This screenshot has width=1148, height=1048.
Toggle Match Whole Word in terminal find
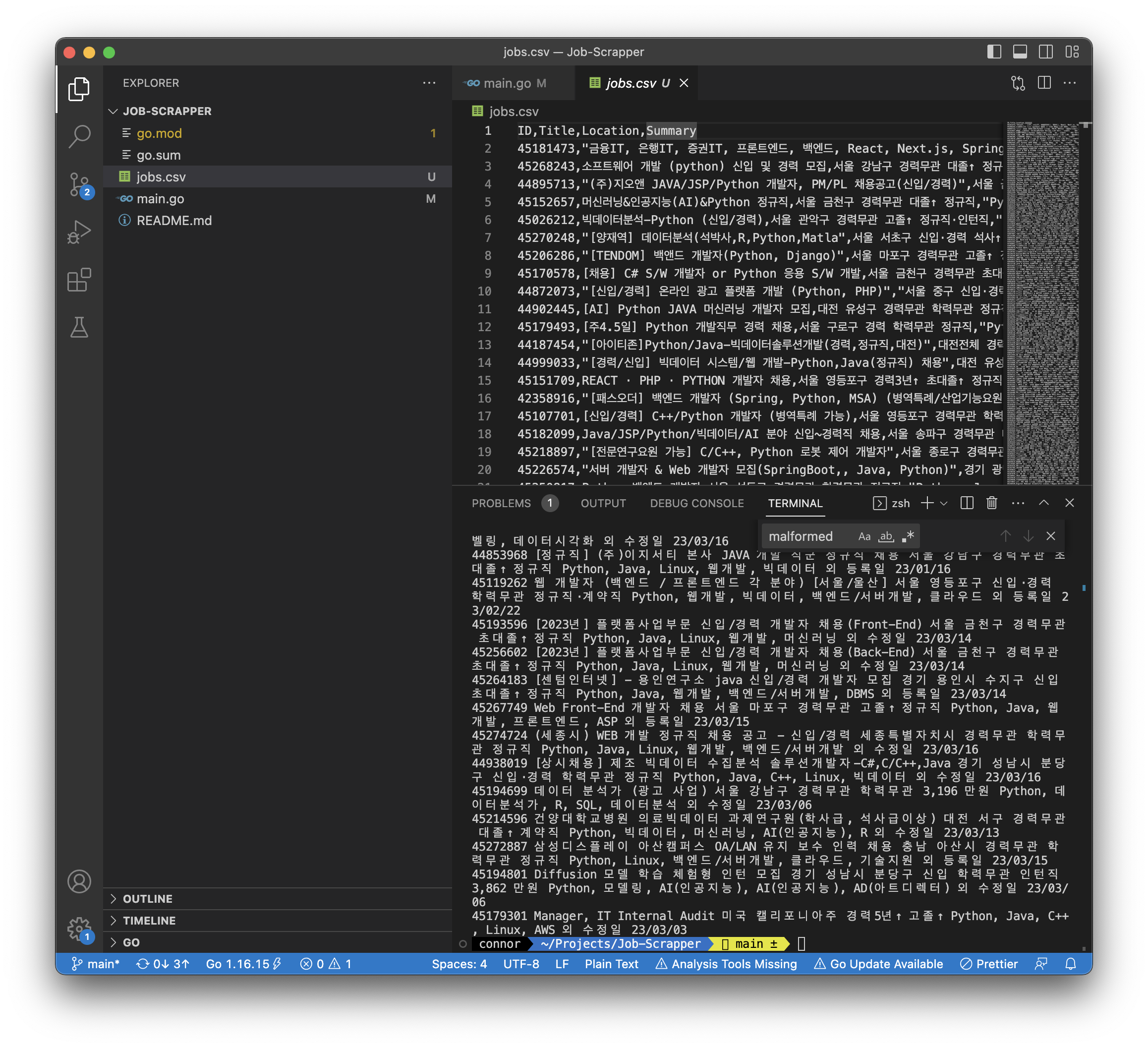tap(886, 536)
